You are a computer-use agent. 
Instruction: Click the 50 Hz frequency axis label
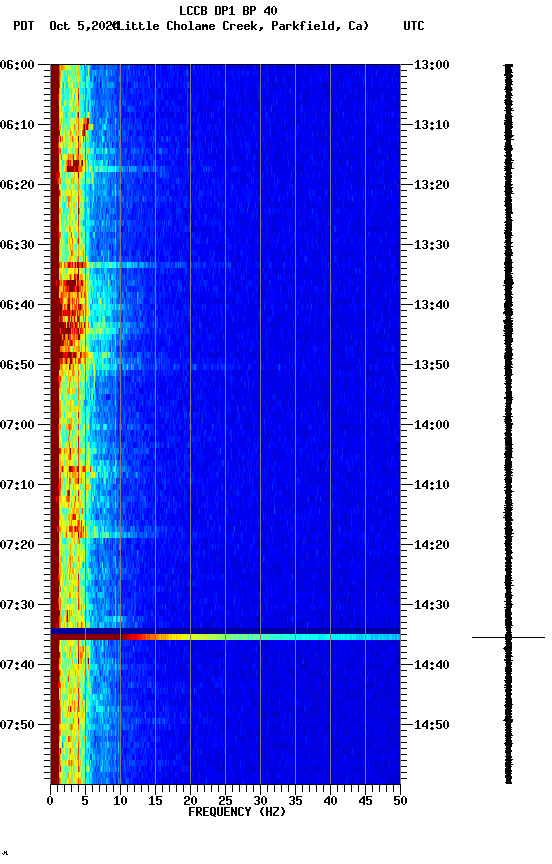coord(400,801)
